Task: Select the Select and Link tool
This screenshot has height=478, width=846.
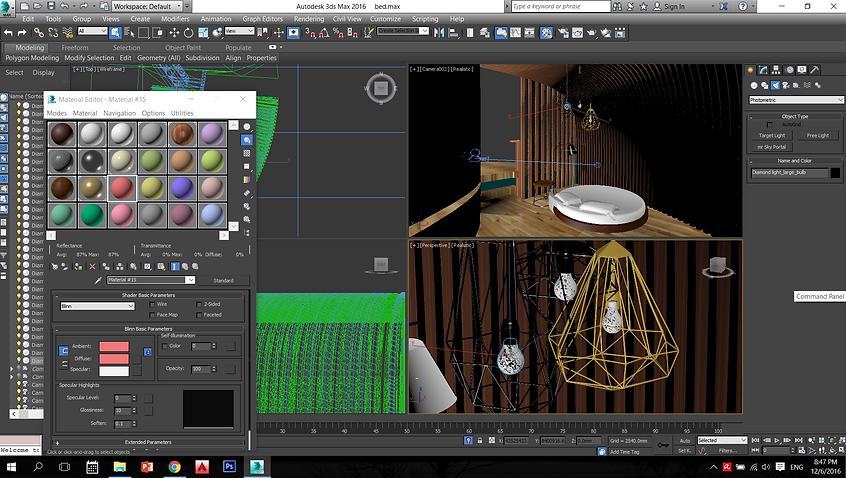Action: coord(39,33)
